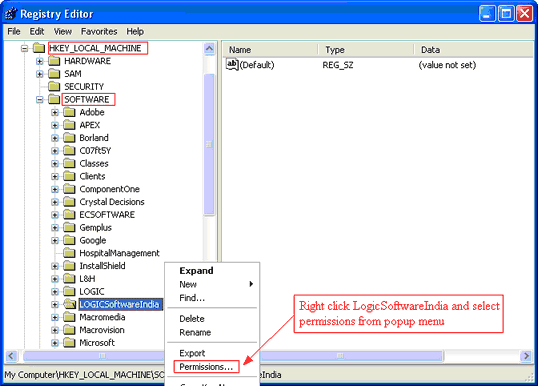Click the InstallShield folder icon

pyautogui.click(x=69, y=266)
